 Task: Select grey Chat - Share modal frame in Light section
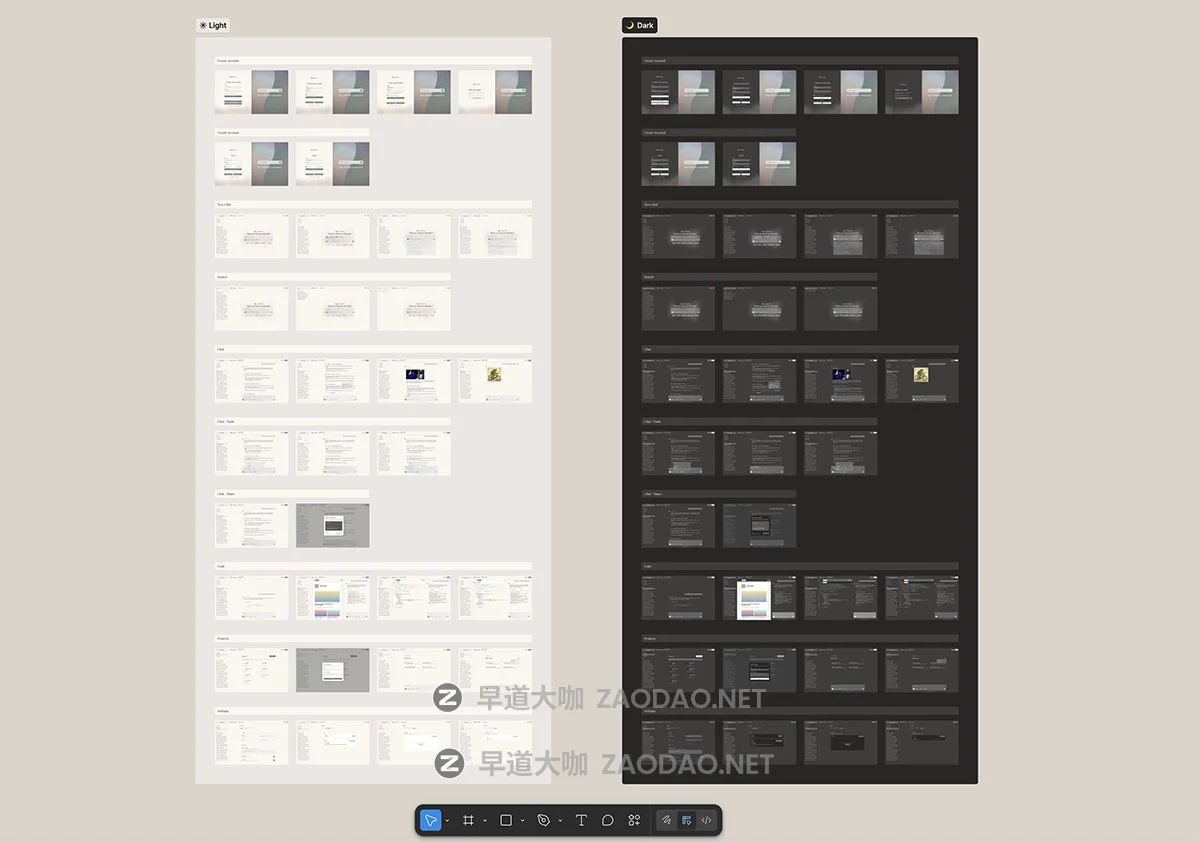[x=332, y=526]
